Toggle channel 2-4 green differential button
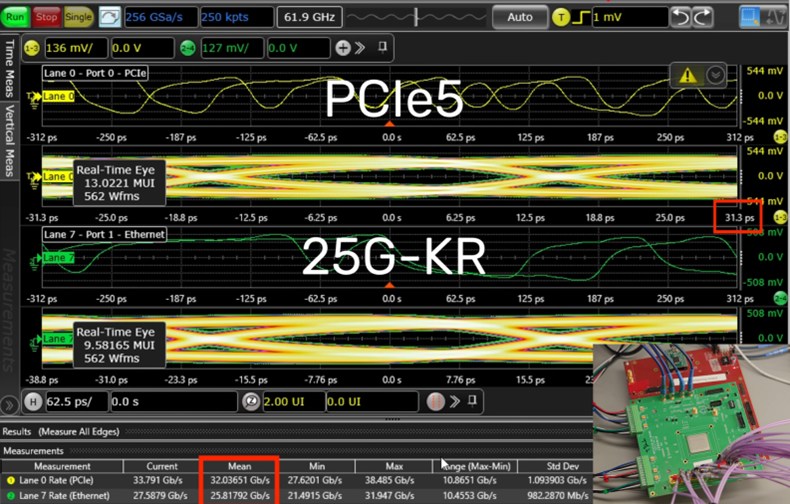The width and height of the screenshot is (790, 504). (x=188, y=48)
